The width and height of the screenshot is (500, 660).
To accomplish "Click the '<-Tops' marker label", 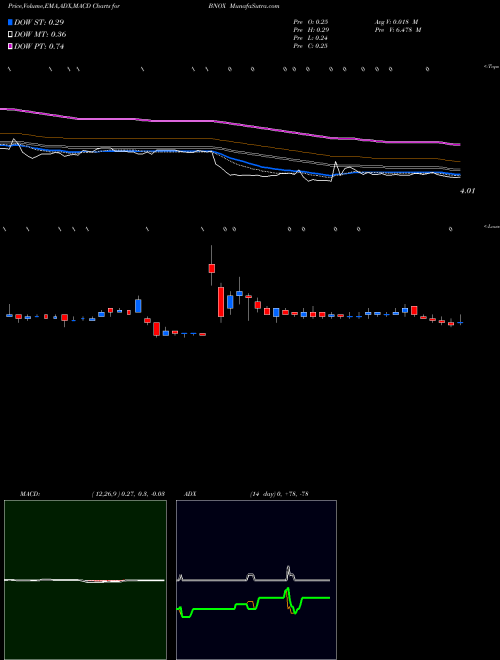I will [x=491, y=67].
